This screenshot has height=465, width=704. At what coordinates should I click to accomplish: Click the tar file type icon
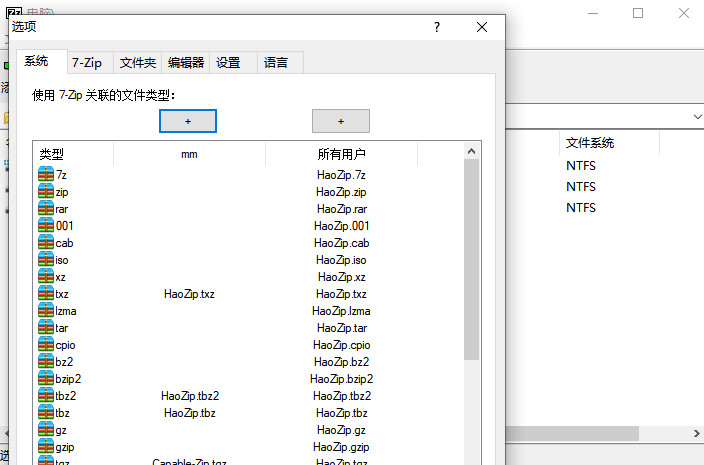click(46, 328)
